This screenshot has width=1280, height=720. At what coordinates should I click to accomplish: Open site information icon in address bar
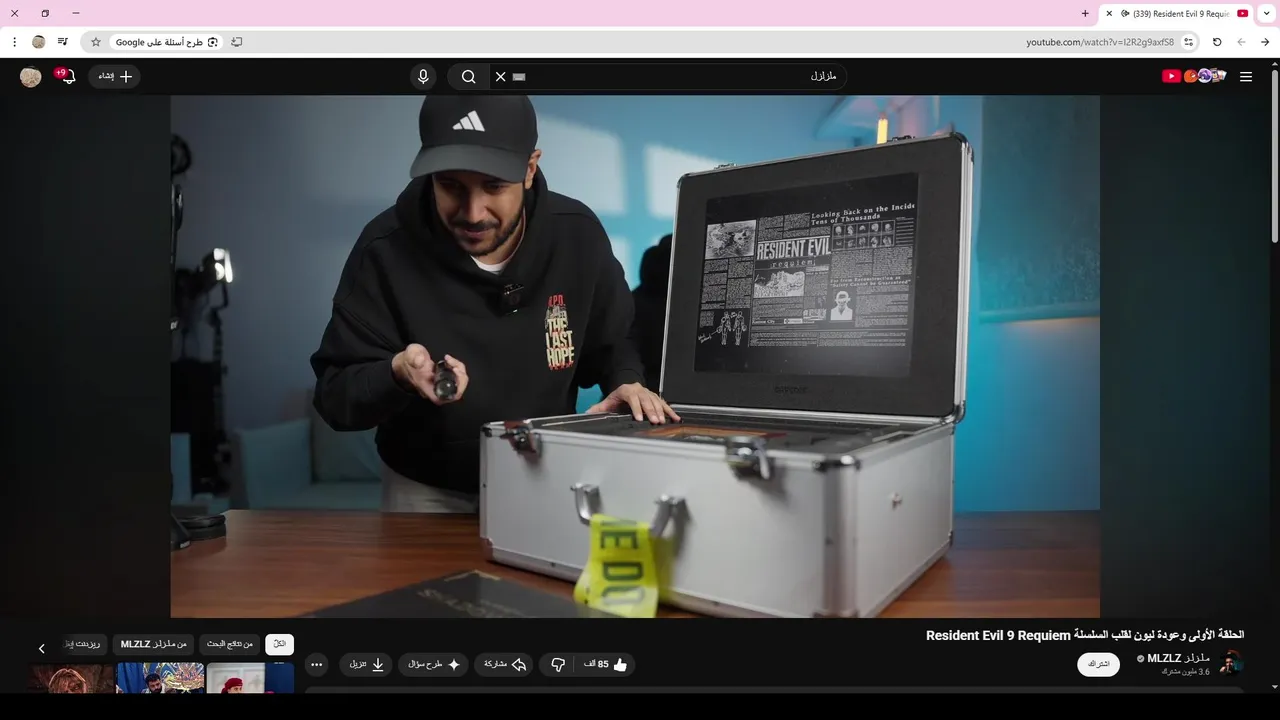[x=1188, y=42]
